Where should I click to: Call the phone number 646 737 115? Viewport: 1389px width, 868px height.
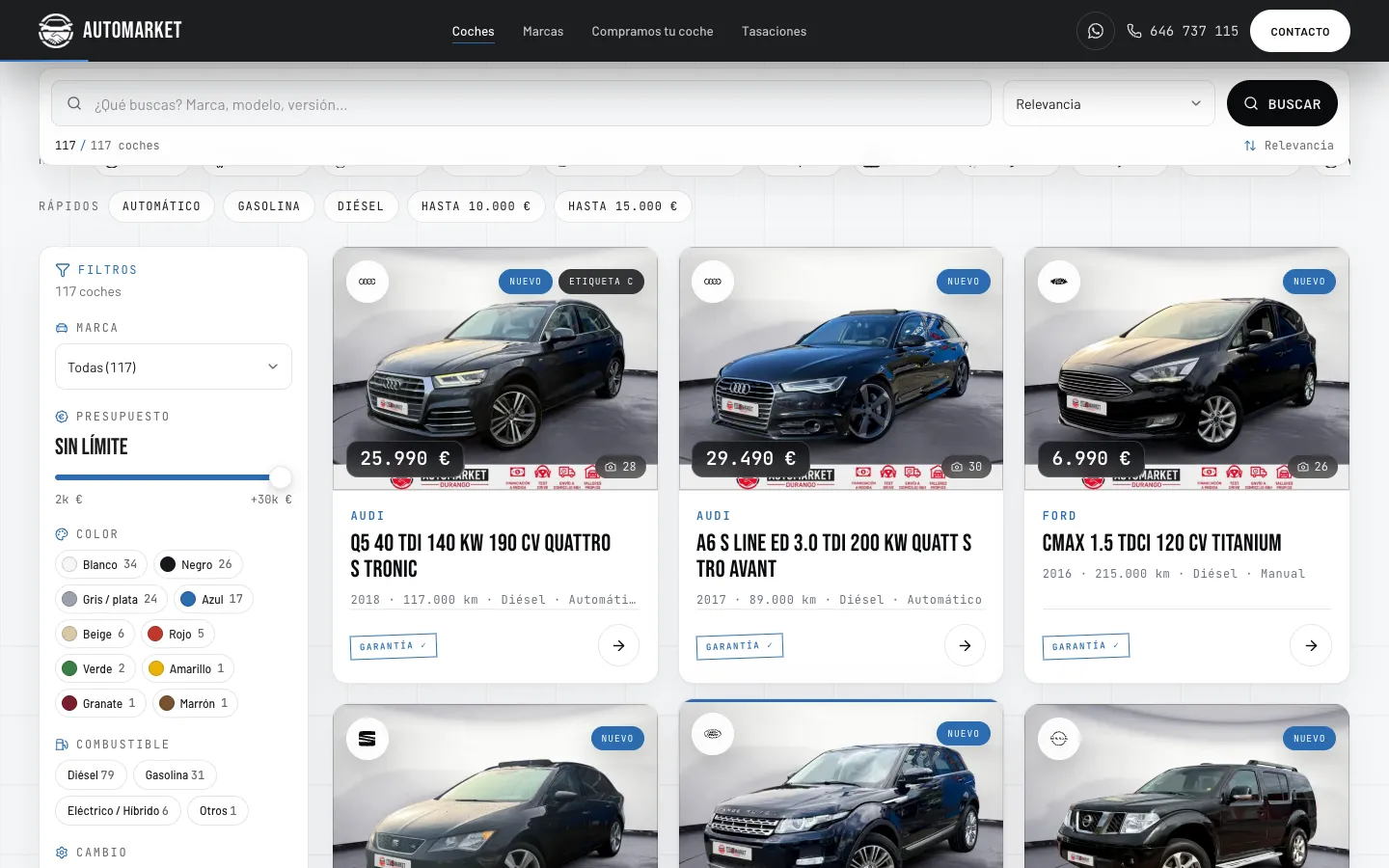tap(1183, 31)
